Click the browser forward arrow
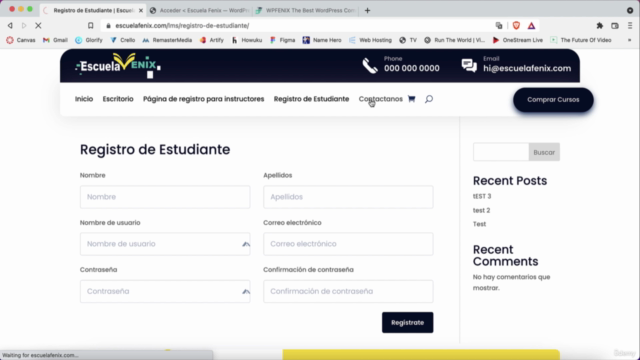 [x=24, y=26]
